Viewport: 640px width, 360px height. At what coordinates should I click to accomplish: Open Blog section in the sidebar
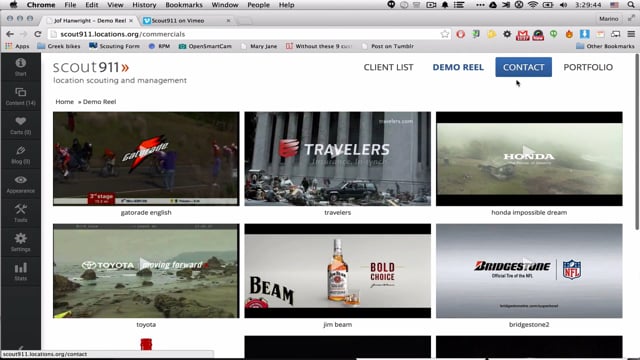point(20,155)
